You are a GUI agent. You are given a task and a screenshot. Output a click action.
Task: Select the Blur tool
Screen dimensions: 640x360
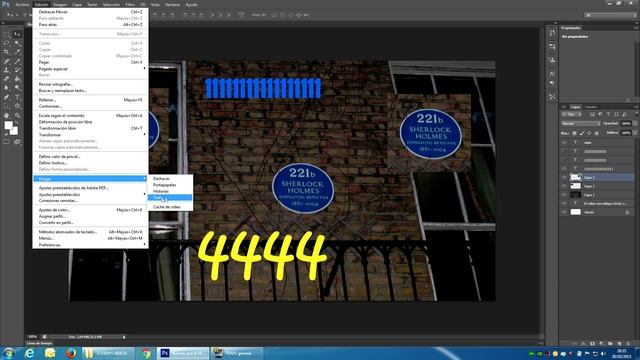(x=6, y=88)
